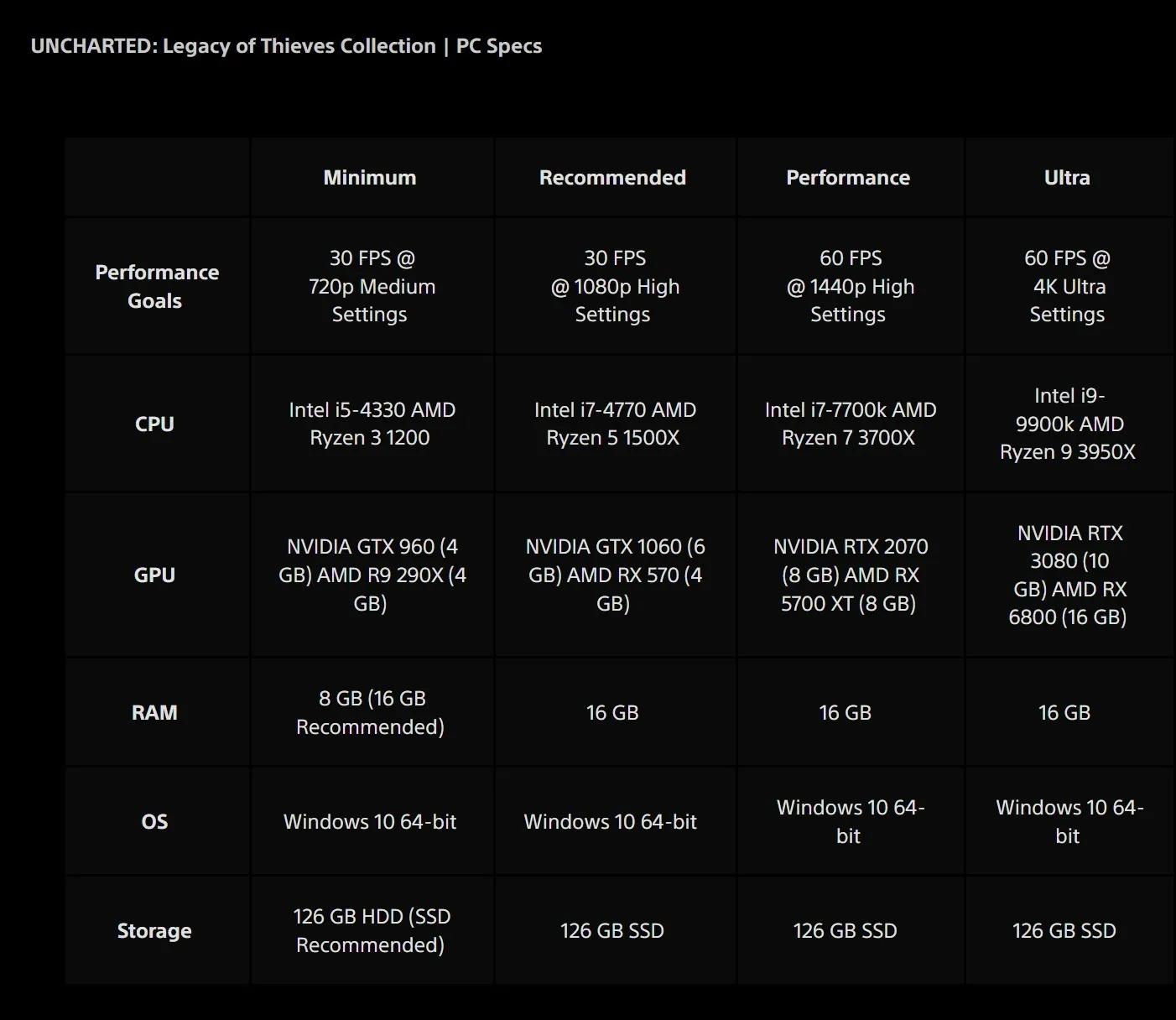Select the NVIDIA GTX 960 GPU cell
This screenshot has width=1176, height=1020.
[x=372, y=575]
